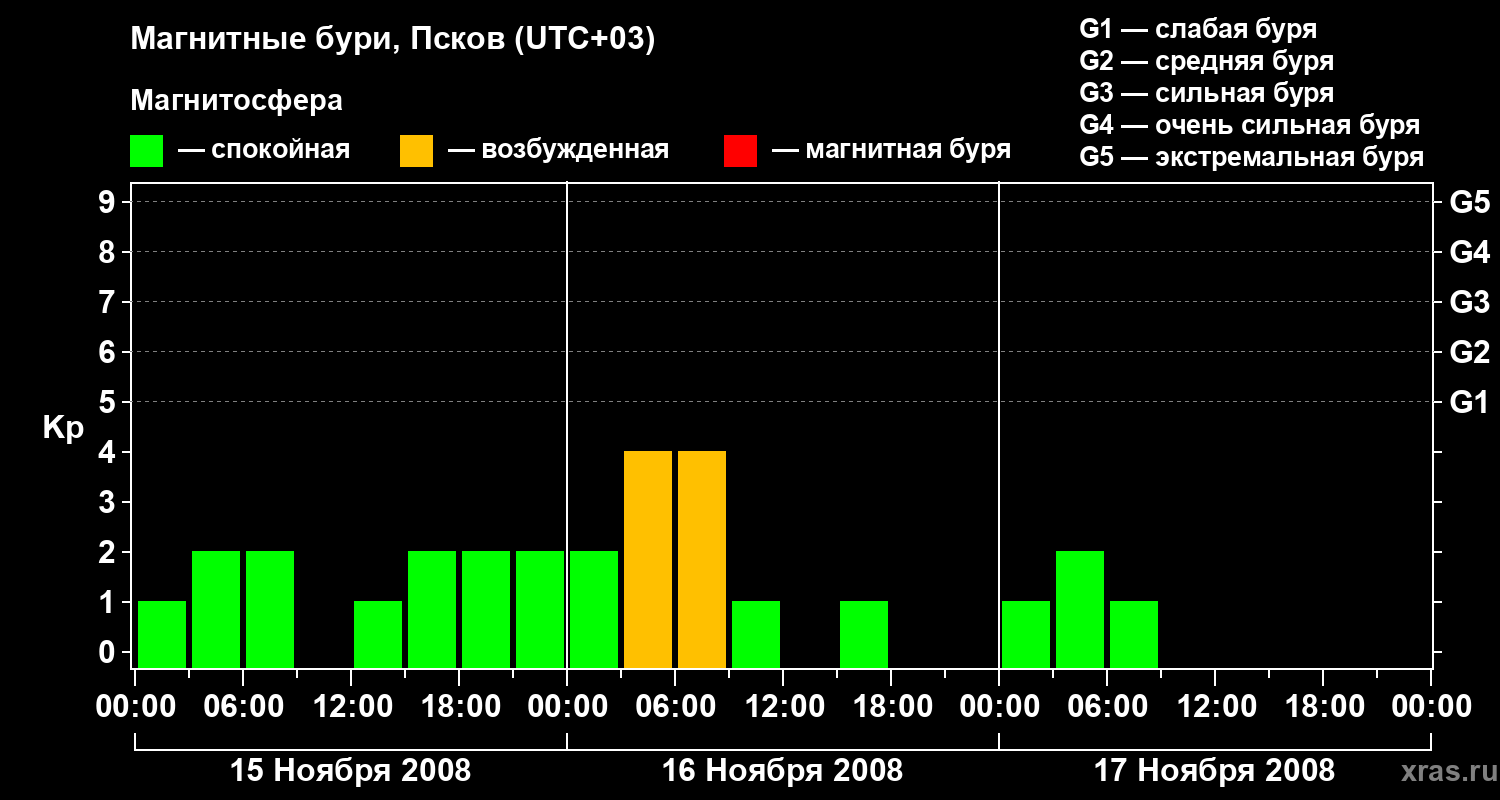
Task: Select the chart title 'Магнитные бури, Псков (UTC+03)'
Action: point(393,40)
